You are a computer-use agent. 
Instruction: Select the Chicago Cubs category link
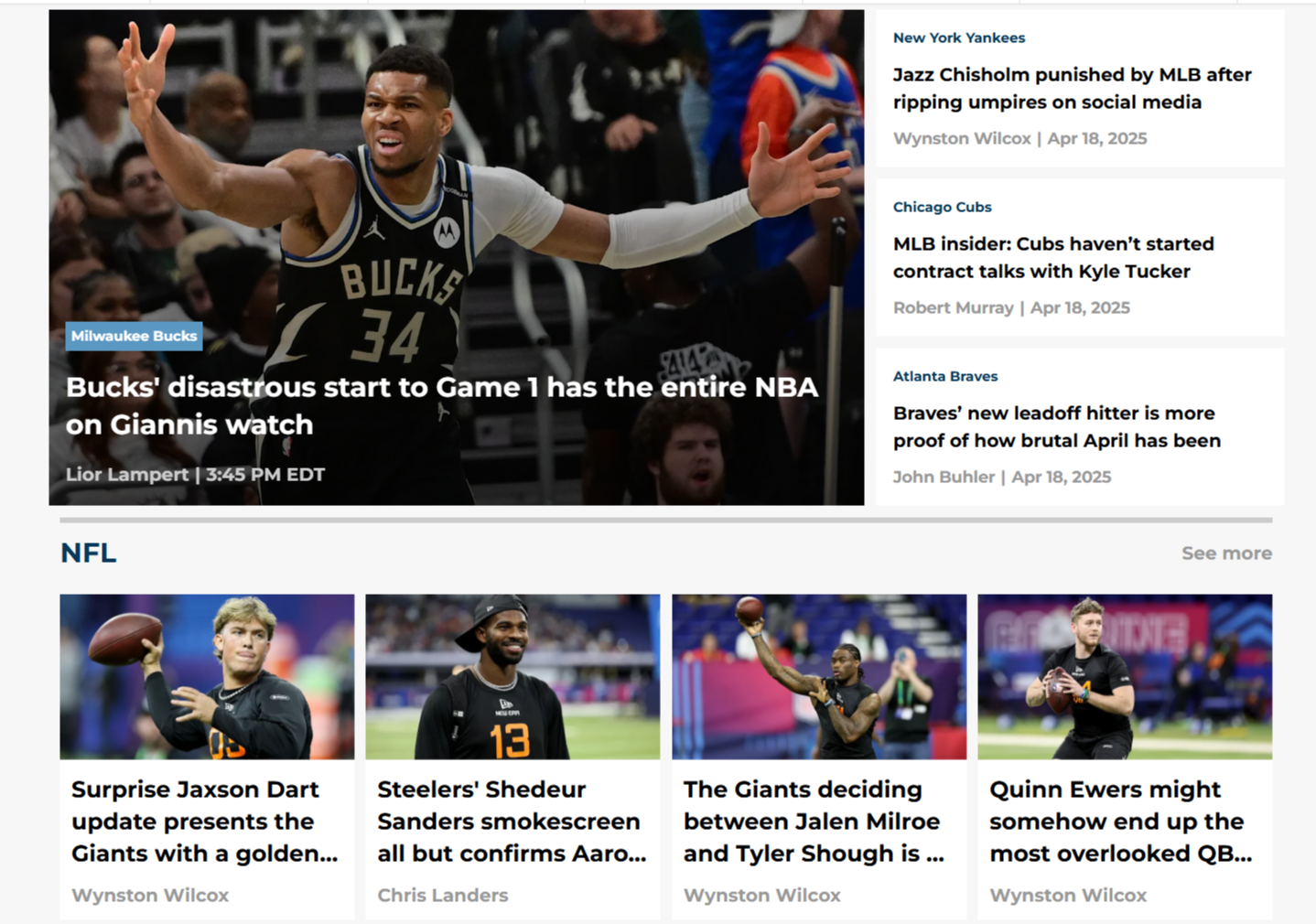(942, 207)
